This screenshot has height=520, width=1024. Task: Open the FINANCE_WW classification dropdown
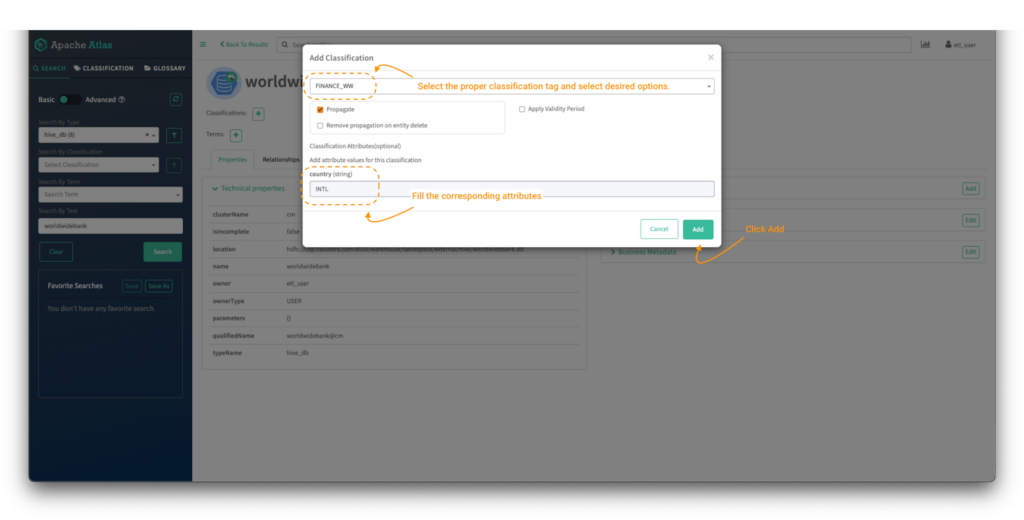click(512, 86)
